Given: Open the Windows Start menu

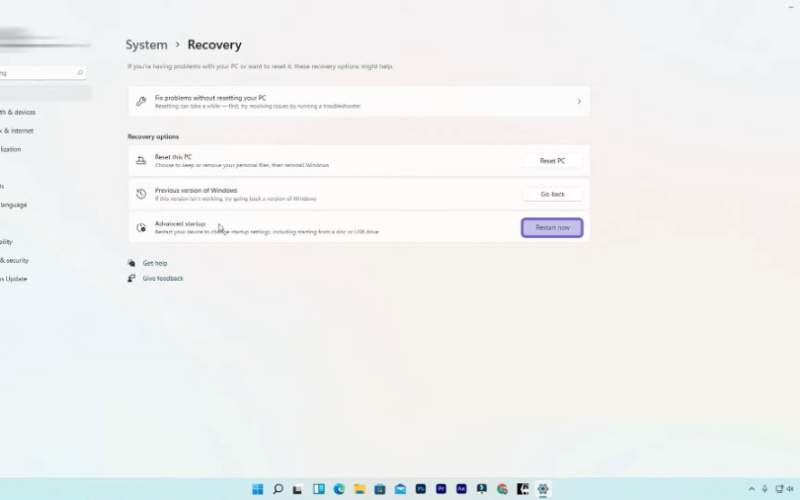Looking at the screenshot, I should tap(258, 489).
